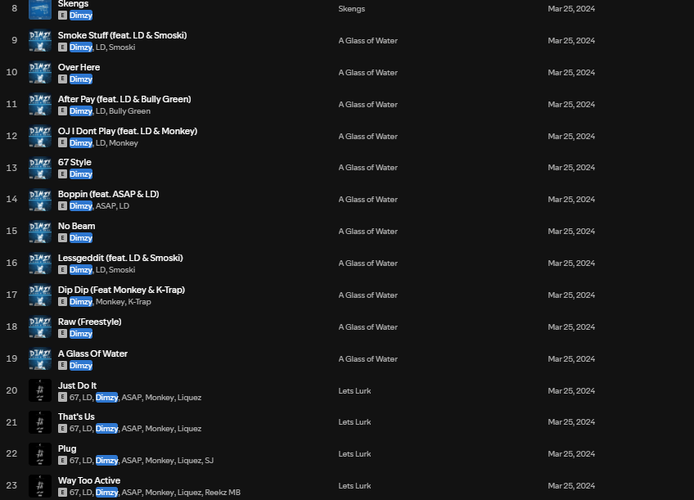Select track number 17 row index
The width and height of the screenshot is (694, 500).
coord(12,295)
